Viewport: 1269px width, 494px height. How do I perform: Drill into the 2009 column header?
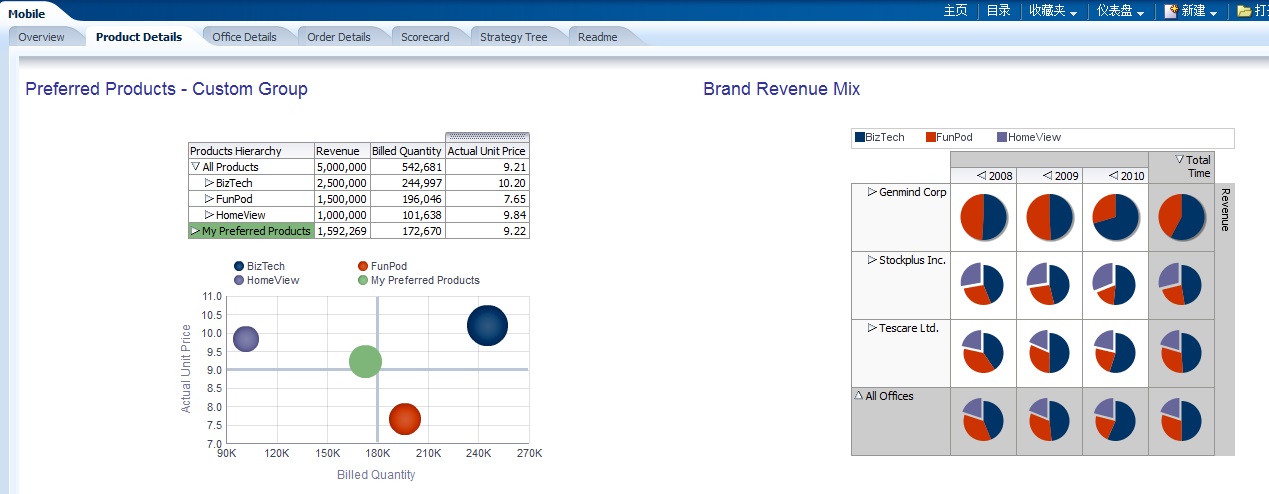pos(1048,175)
